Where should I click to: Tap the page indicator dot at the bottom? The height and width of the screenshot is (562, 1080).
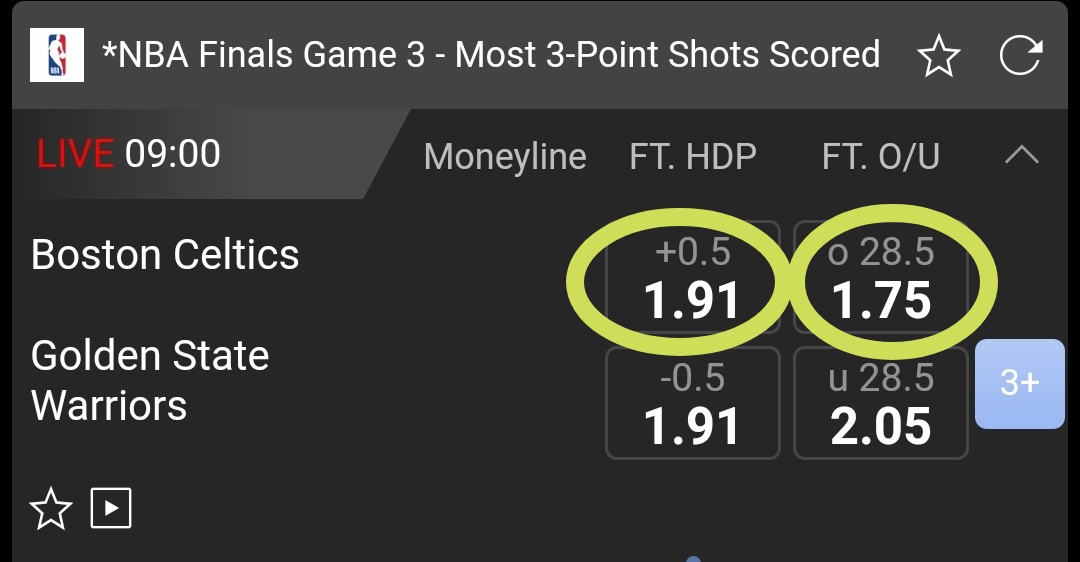point(693,558)
